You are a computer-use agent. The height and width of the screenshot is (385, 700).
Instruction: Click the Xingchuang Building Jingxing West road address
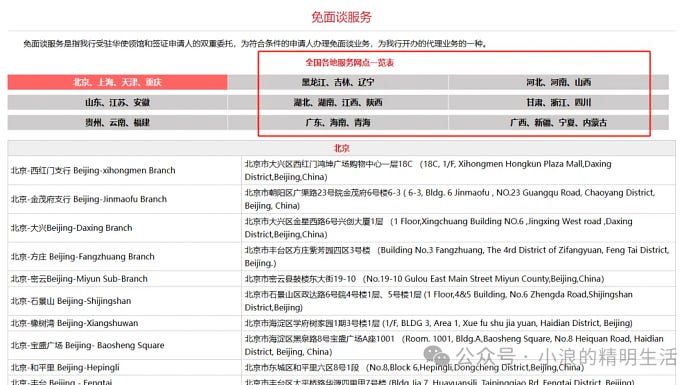[x=458, y=228]
